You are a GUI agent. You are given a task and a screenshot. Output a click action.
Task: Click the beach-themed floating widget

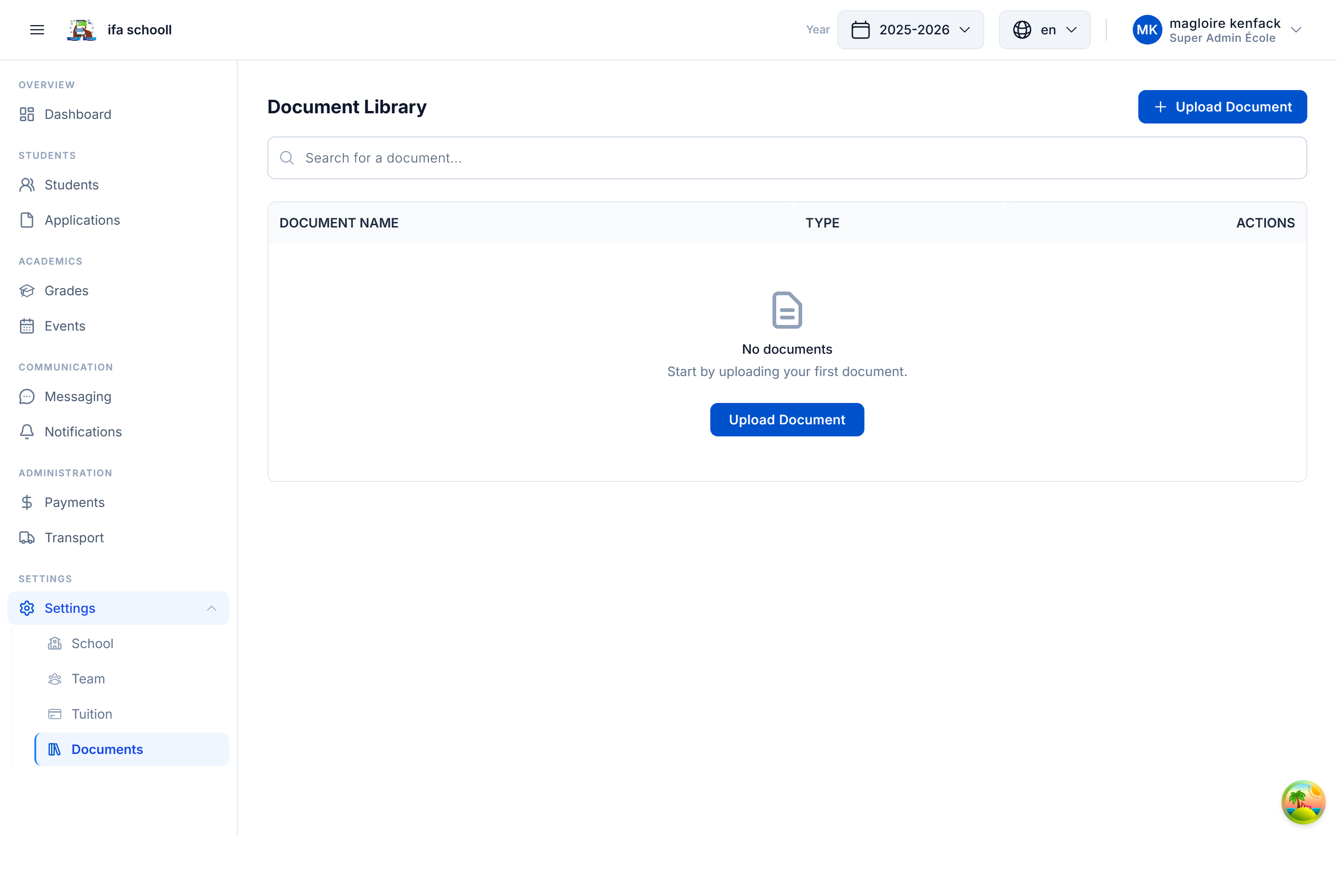point(1304,802)
